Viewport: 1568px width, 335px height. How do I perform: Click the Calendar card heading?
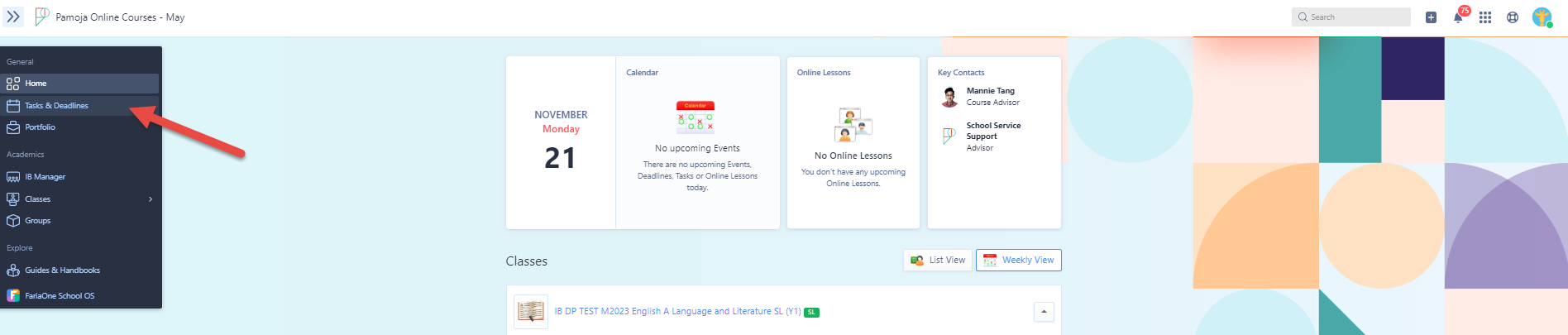coord(642,73)
